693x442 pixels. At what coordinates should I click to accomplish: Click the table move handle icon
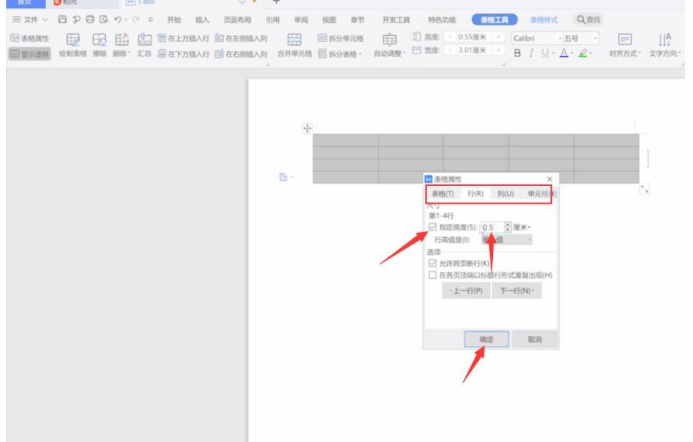click(x=307, y=128)
